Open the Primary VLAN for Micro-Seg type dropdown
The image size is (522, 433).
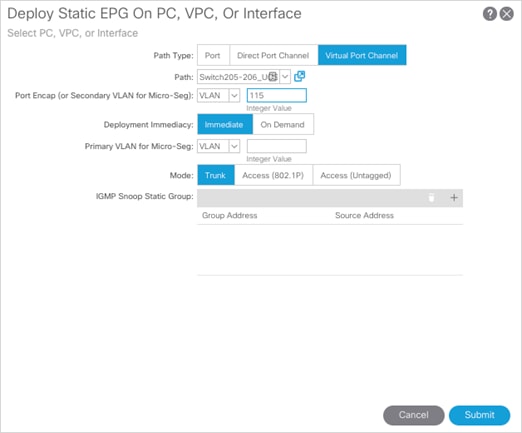point(234,146)
